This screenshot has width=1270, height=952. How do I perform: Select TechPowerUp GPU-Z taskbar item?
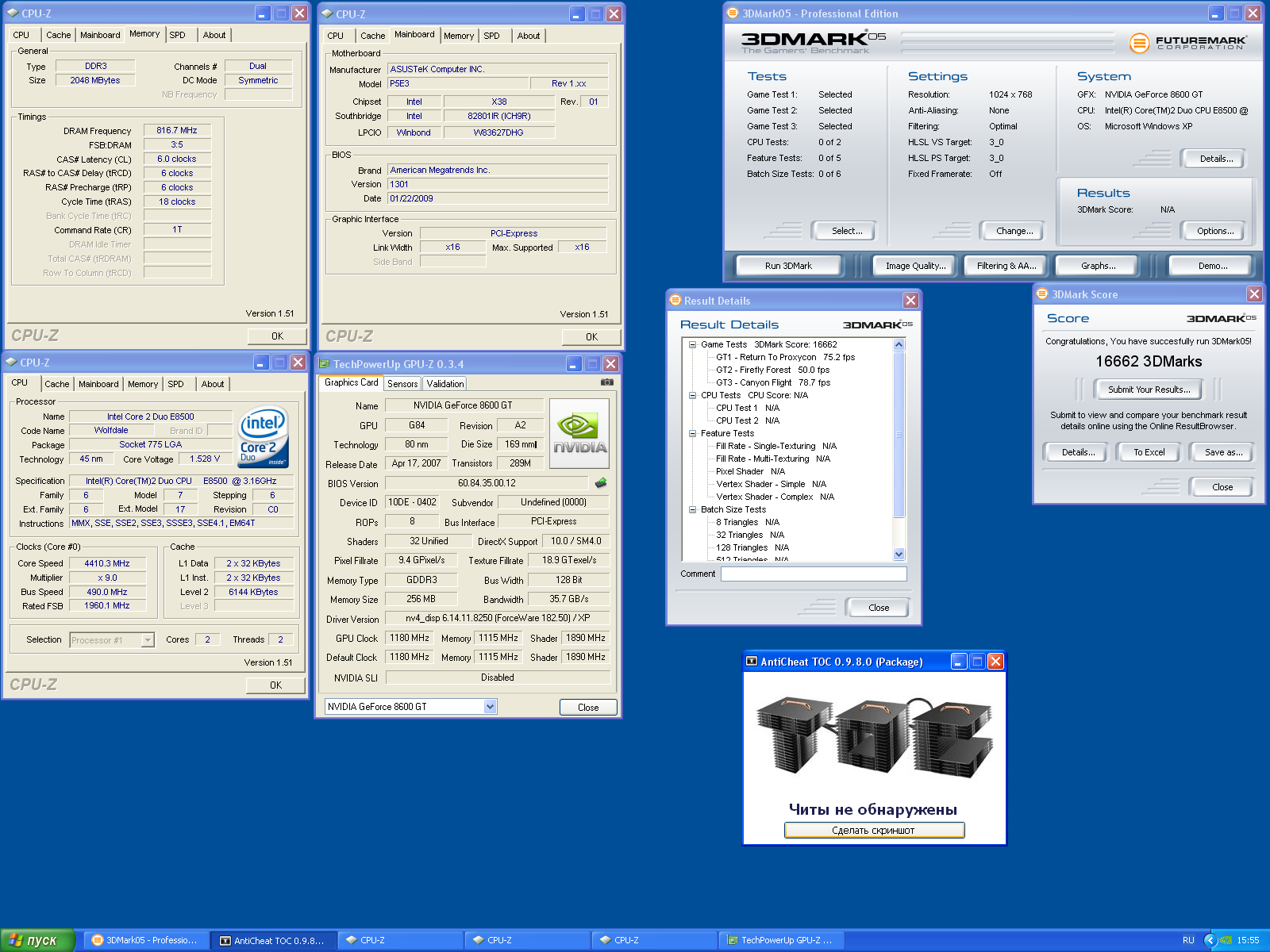(782, 940)
